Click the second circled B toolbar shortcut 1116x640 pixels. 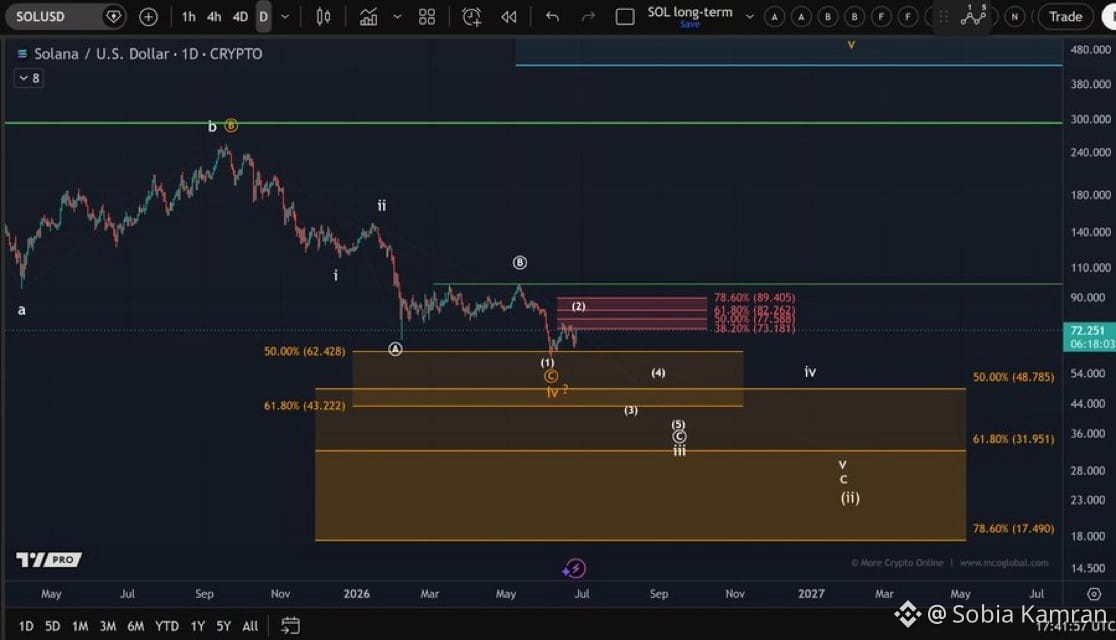[x=854, y=16]
